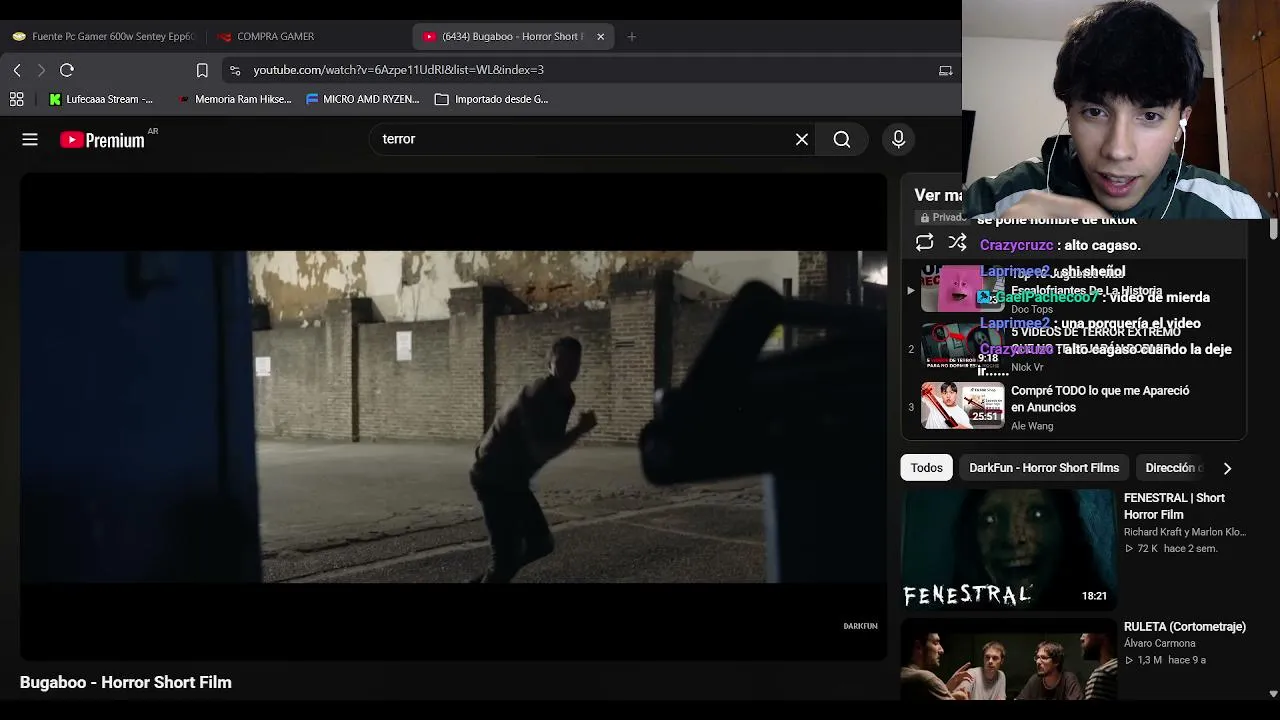Open the Ale Wang playlist video thumbnail

962,404
